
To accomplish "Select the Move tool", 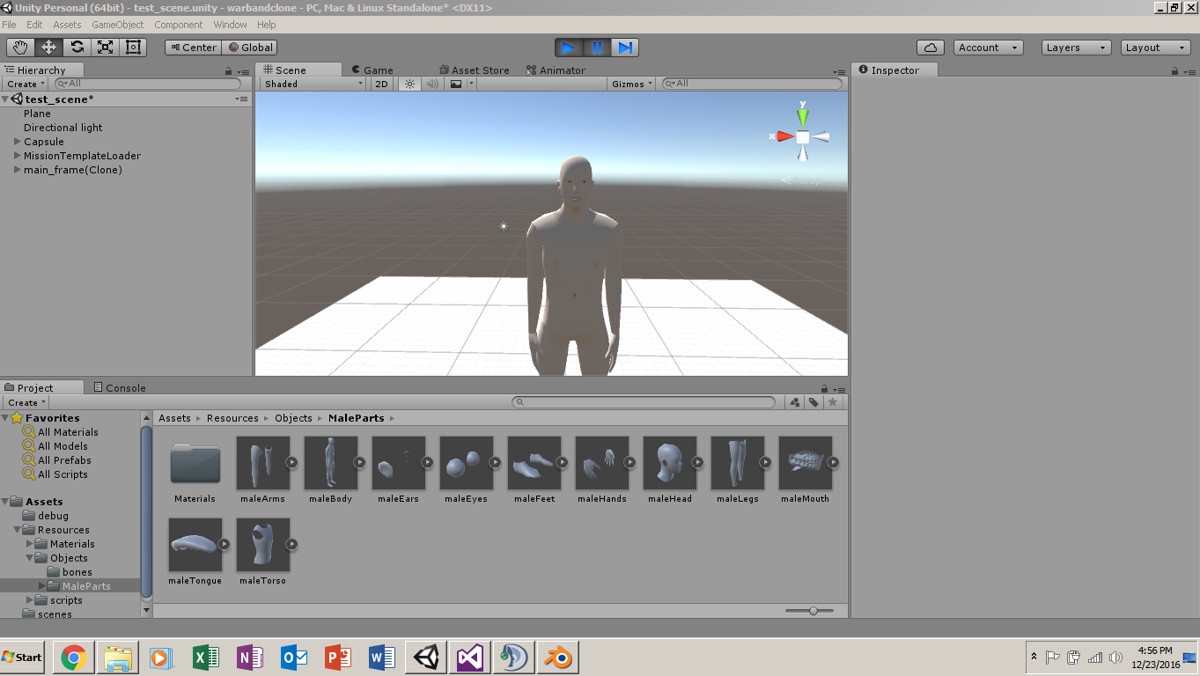I will 47,47.
